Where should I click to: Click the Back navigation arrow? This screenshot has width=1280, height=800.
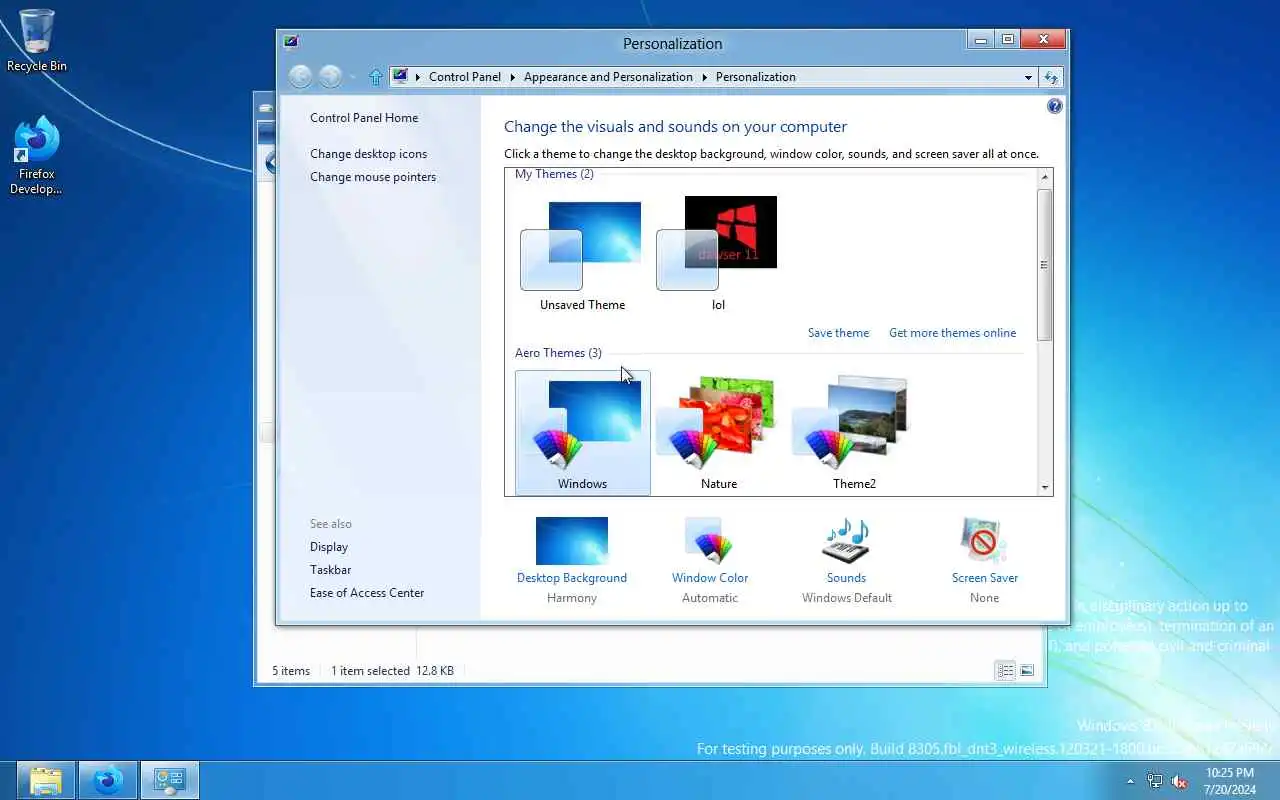tap(300, 76)
